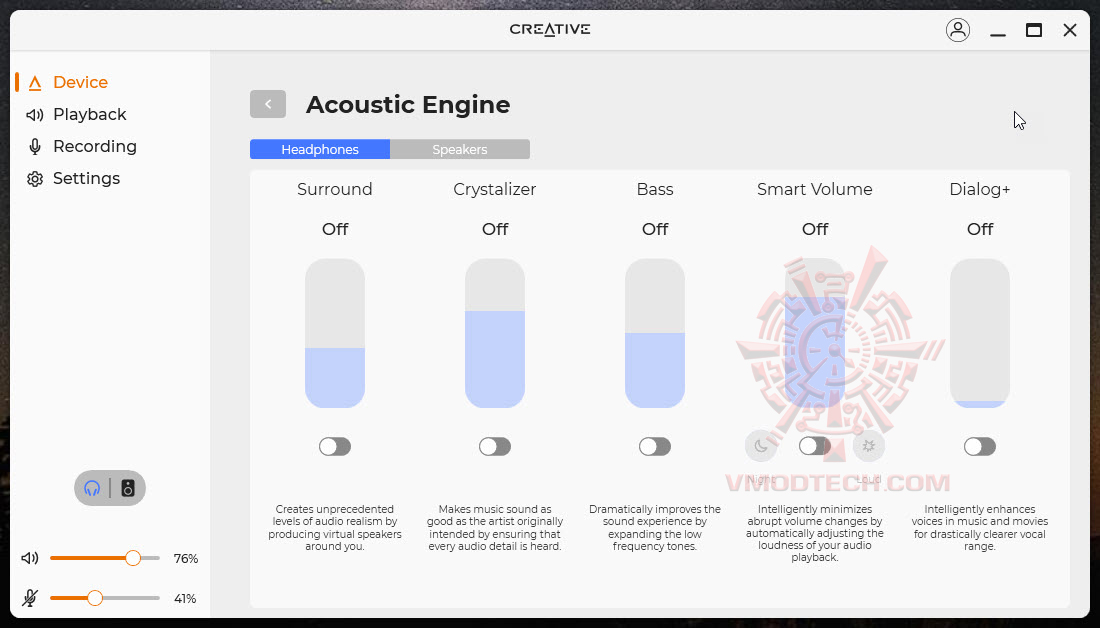Switch on Smart Volume toggle
1100x628 pixels.
[x=815, y=446]
